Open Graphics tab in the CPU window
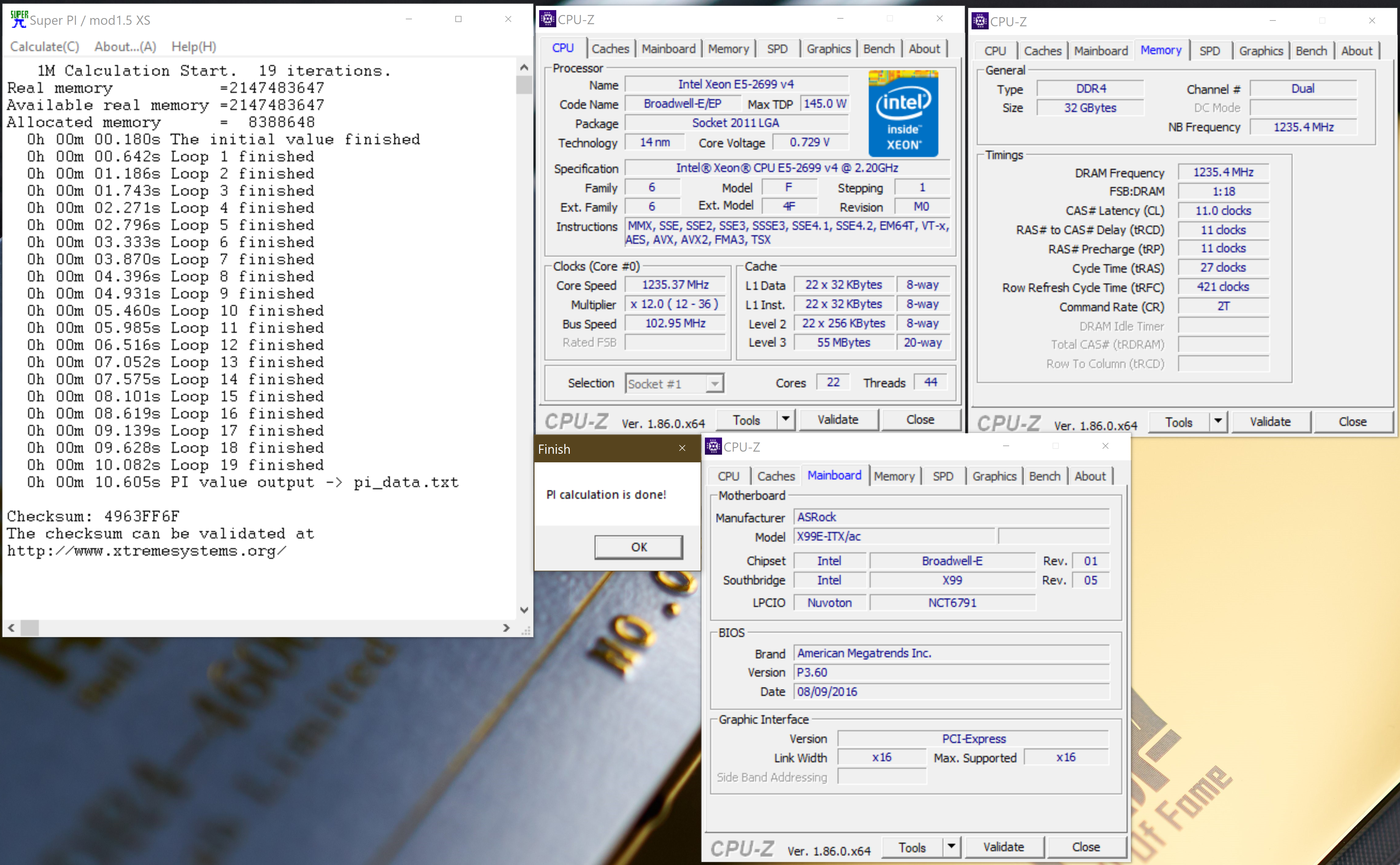1400x865 pixels. coord(828,49)
